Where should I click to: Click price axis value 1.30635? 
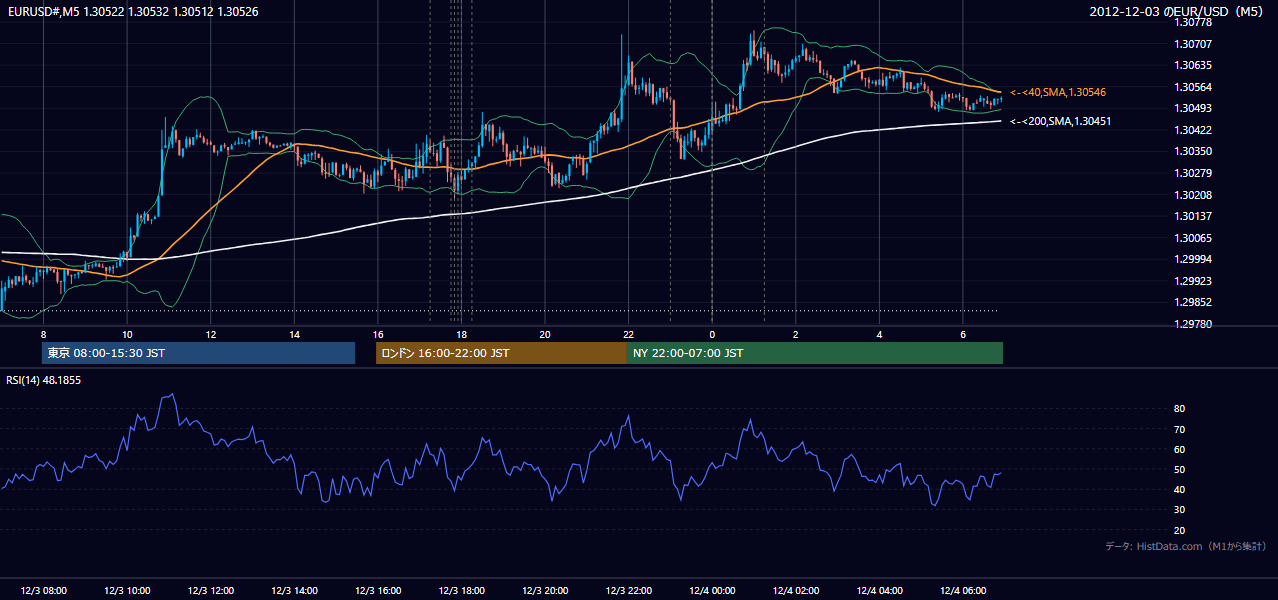tap(1194, 65)
